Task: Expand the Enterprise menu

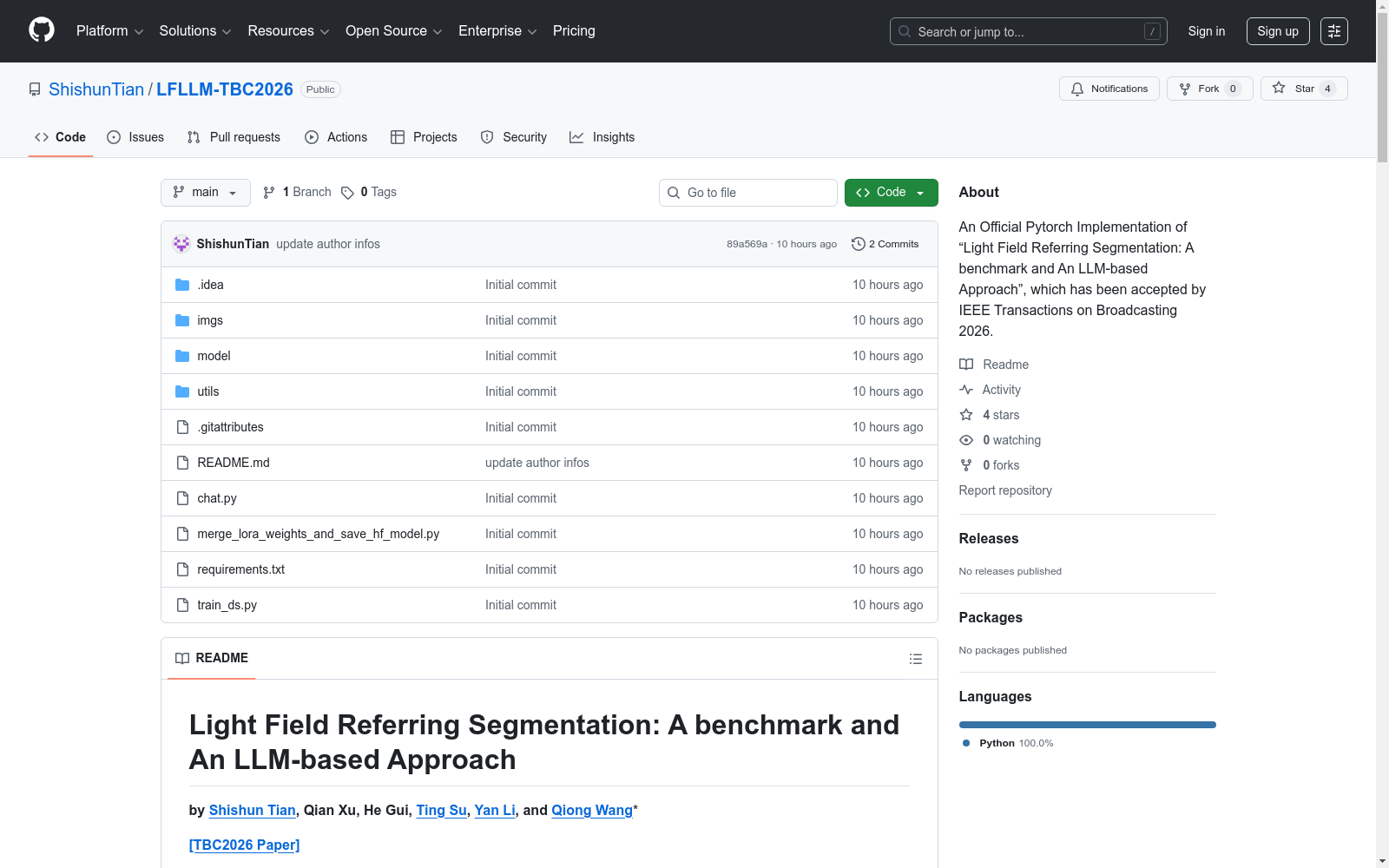Action: pos(497,31)
